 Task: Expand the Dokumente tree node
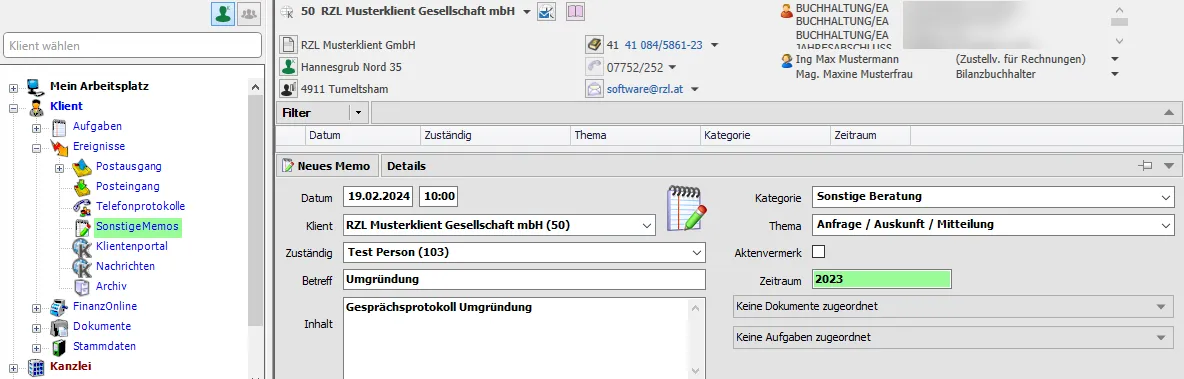[36, 327]
